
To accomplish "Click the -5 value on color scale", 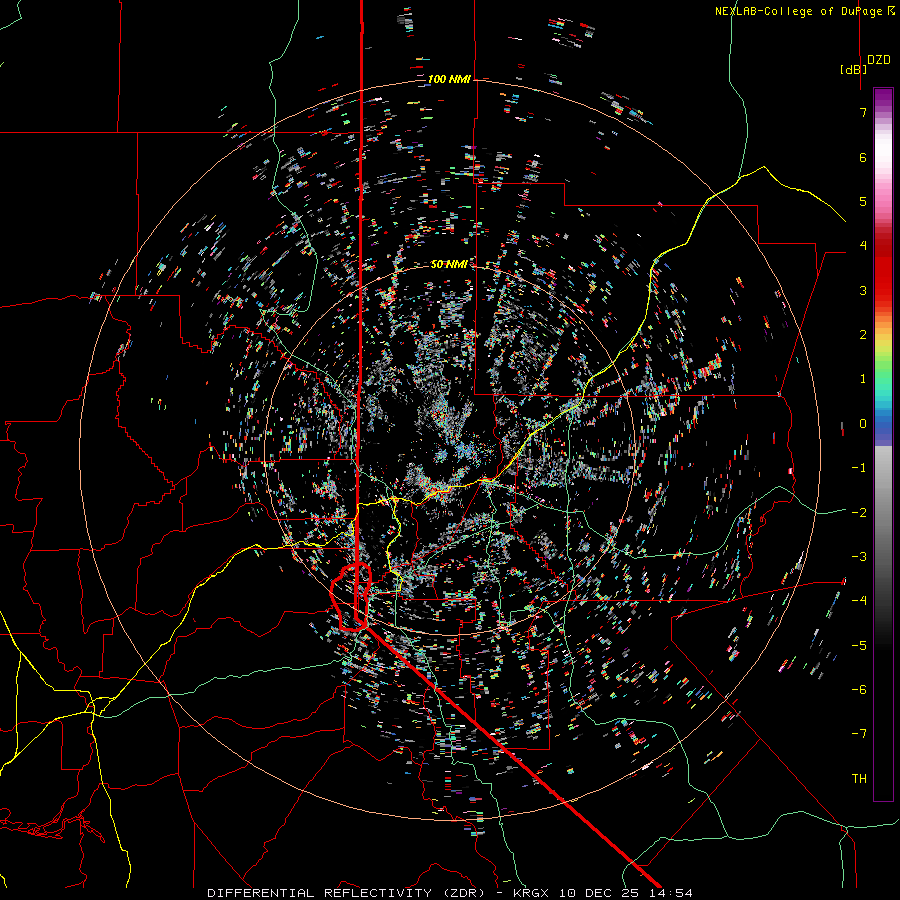I will click(859, 645).
